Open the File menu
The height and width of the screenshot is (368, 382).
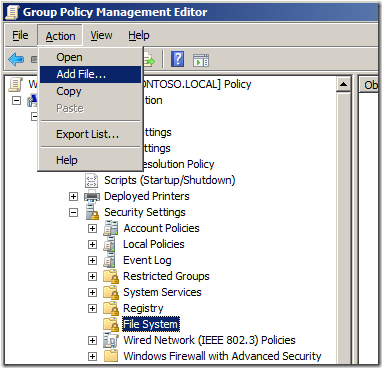click(x=20, y=35)
